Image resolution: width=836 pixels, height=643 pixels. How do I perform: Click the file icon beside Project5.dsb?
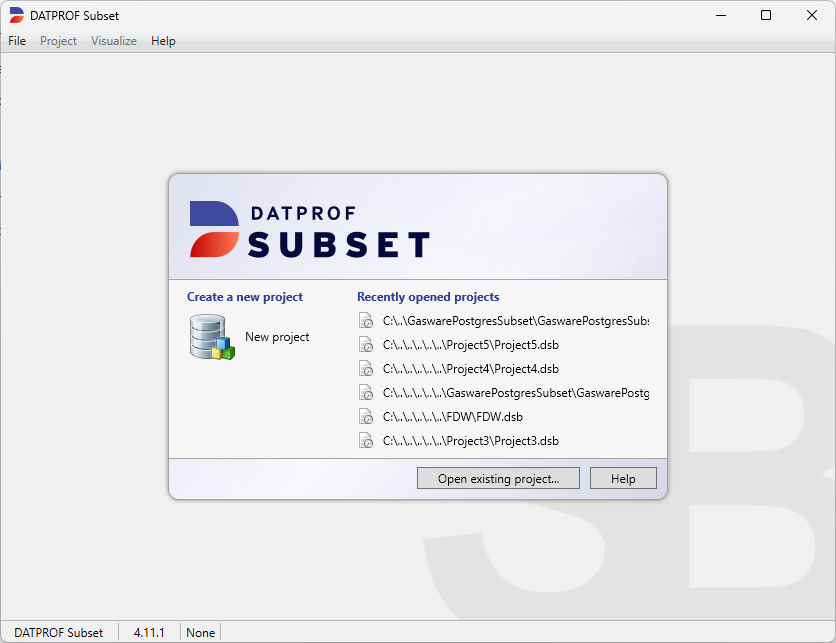coord(365,344)
